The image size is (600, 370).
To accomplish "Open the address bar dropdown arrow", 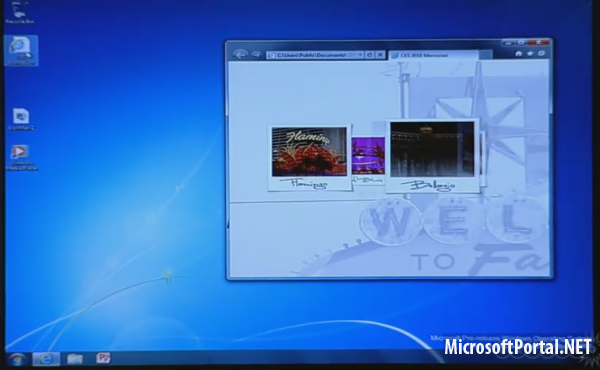I will point(360,55).
